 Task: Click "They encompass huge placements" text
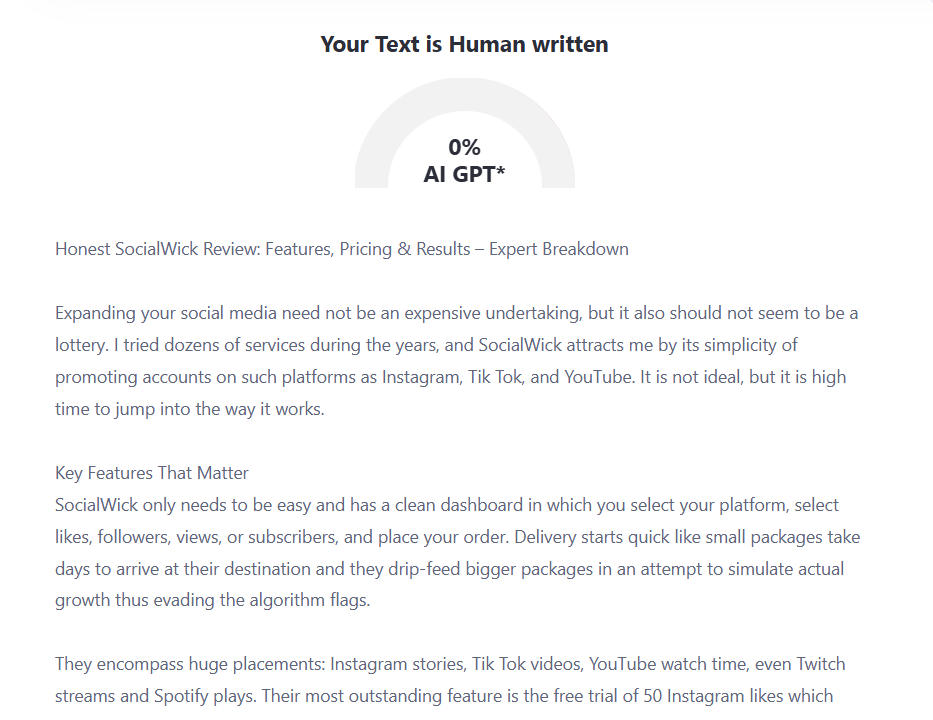pos(188,664)
